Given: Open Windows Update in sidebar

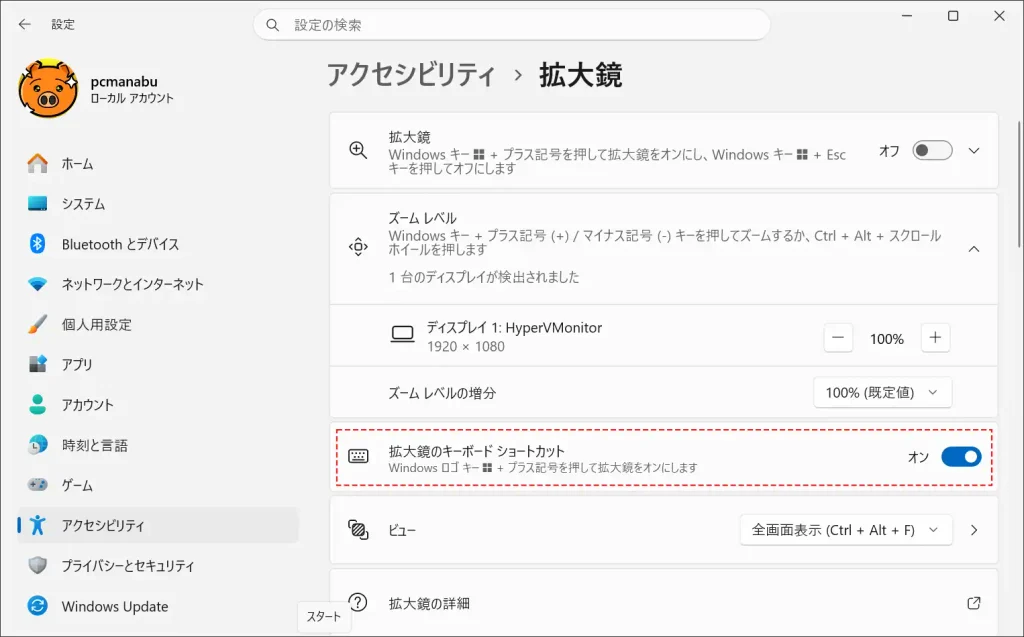Looking at the screenshot, I should [x=158, y=606].
